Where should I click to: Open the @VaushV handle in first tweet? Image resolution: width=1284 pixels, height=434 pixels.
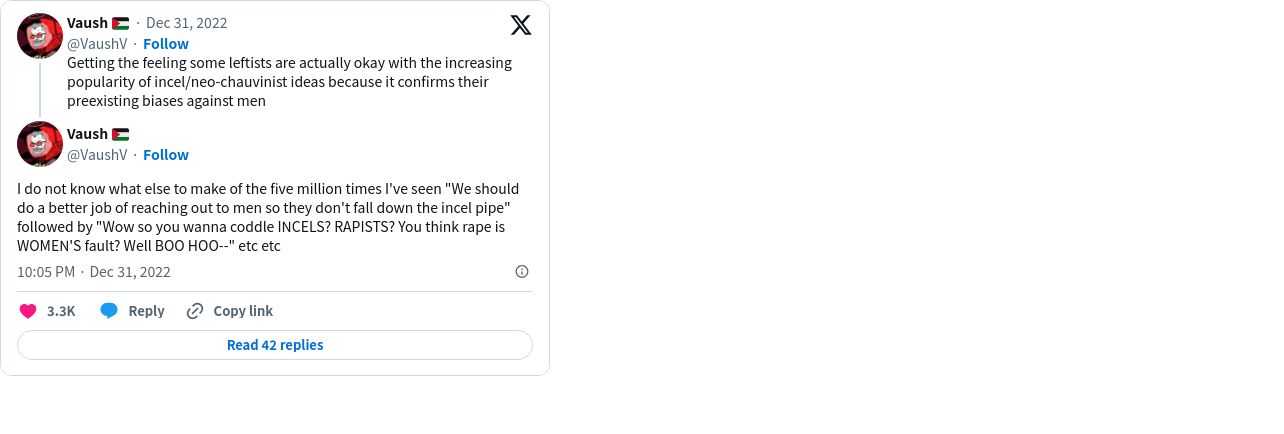[x=97, y=44]
